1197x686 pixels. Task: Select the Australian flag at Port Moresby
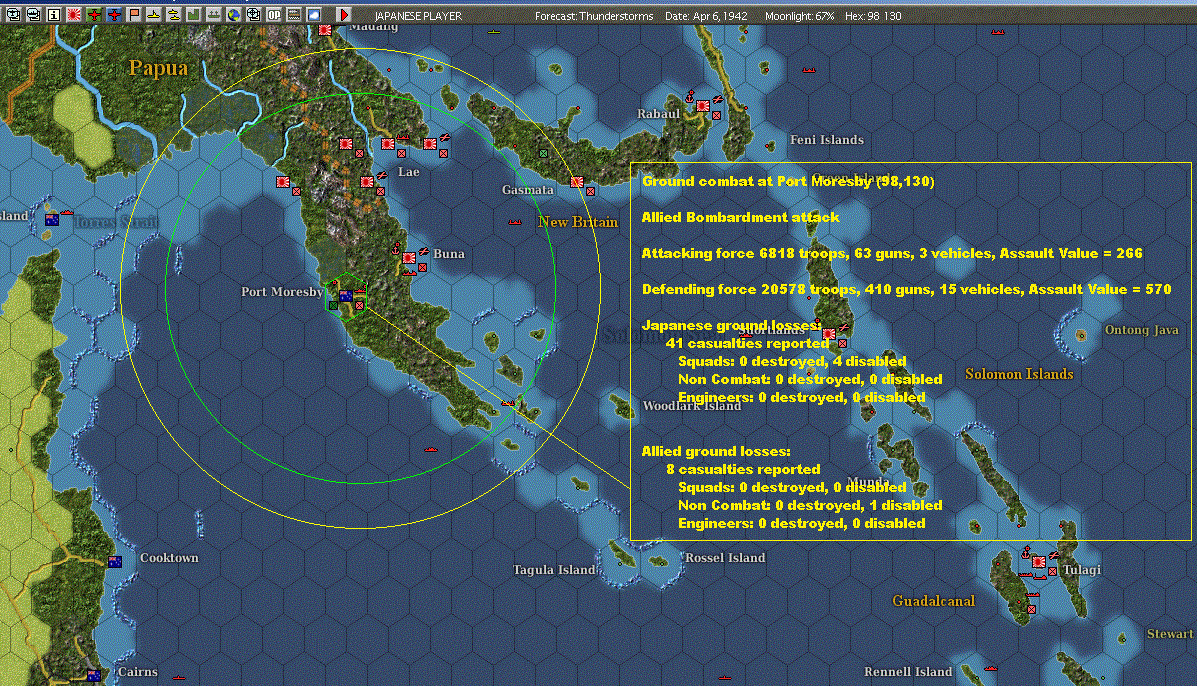click(346, 296)
